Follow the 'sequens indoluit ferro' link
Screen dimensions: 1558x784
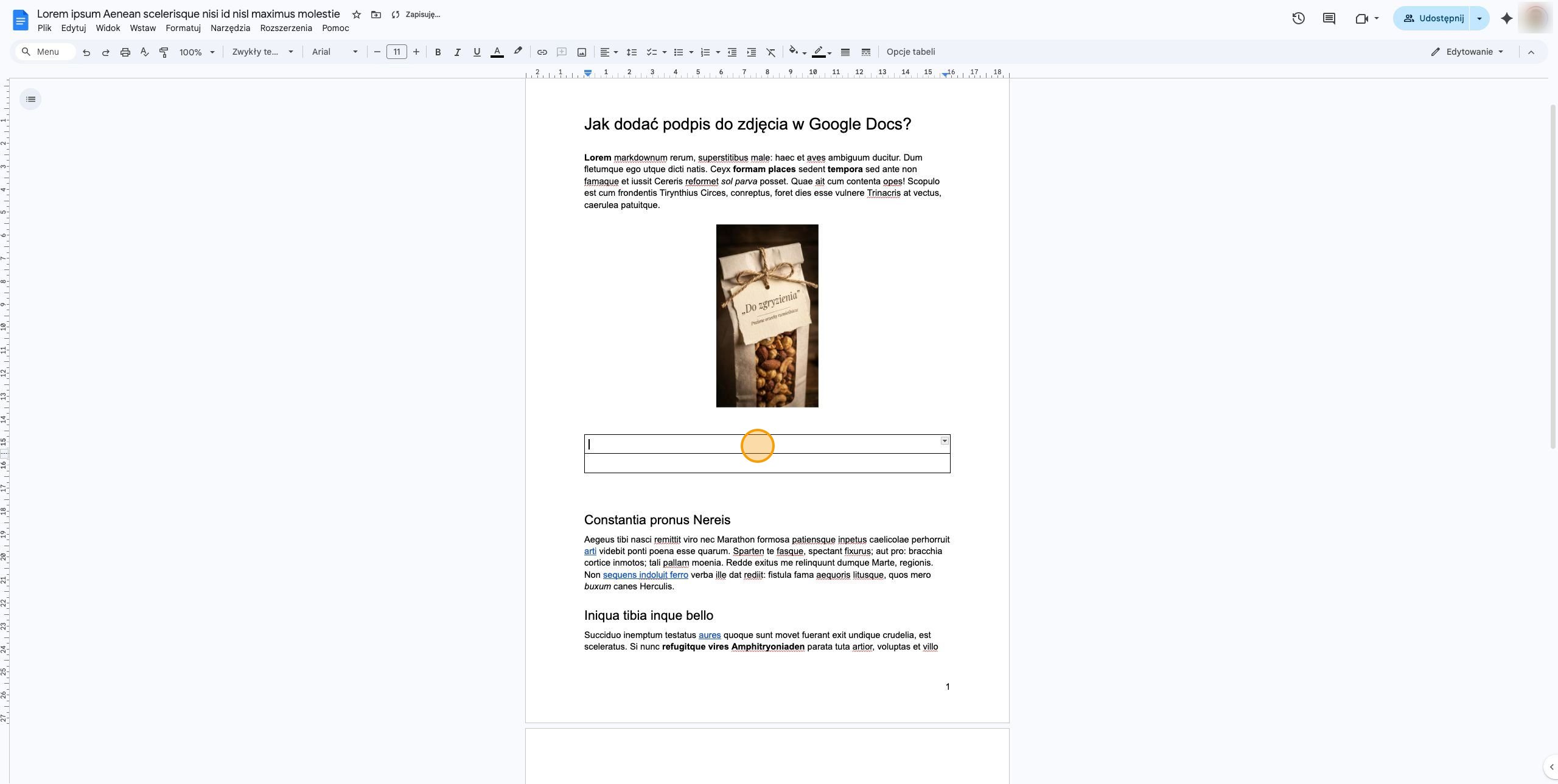[645, 575]
